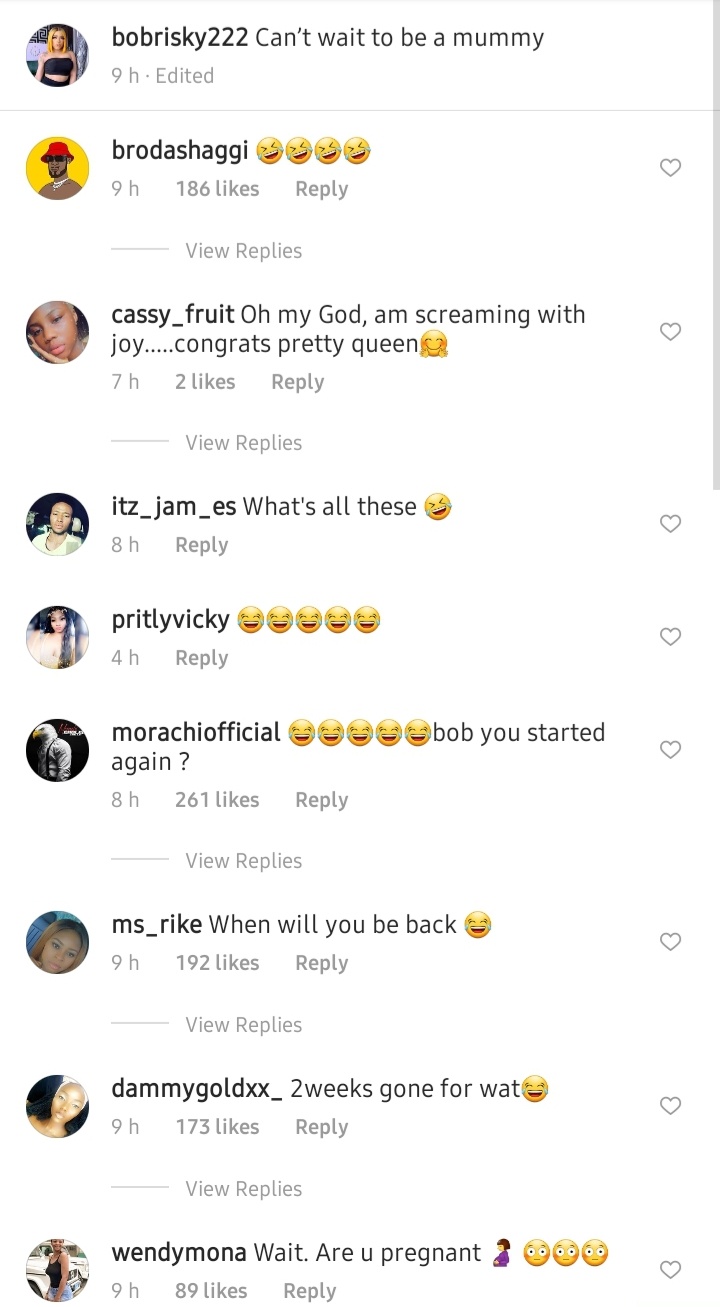Like brodashaggi's comment with the heart

670,168
